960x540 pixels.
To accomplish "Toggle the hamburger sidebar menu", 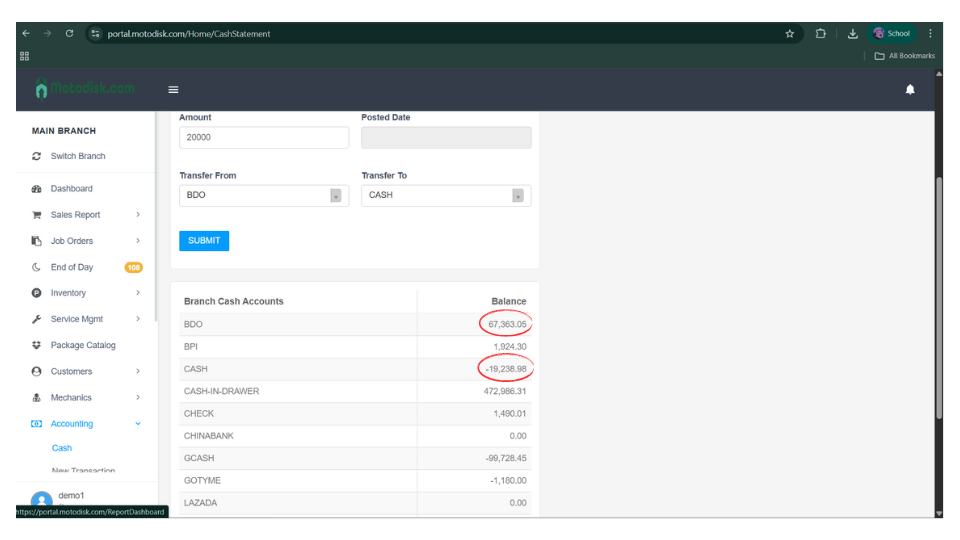I will point(173,90).
